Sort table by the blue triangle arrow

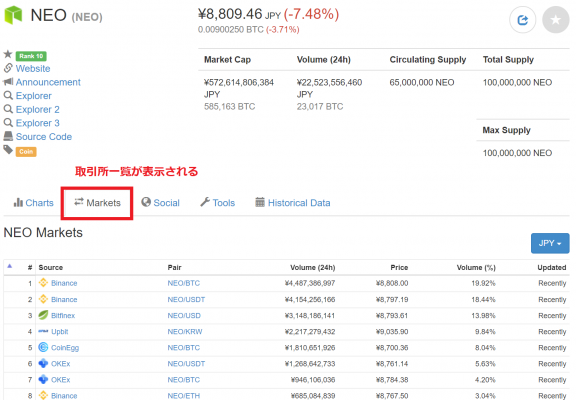point(10,266)
